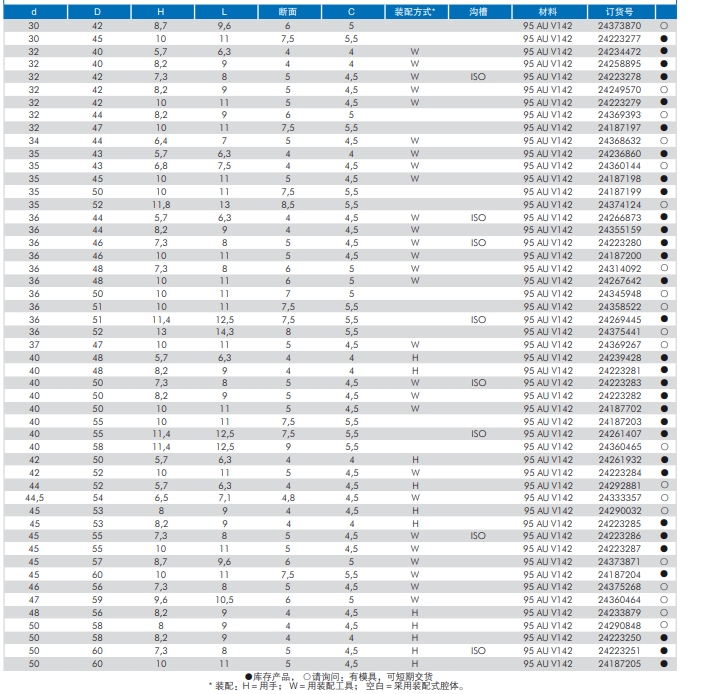Click the hollow circle next to 24345948
Image resolution: width=704 pixels, height=694 pixels.
click(x=664, y=294)
